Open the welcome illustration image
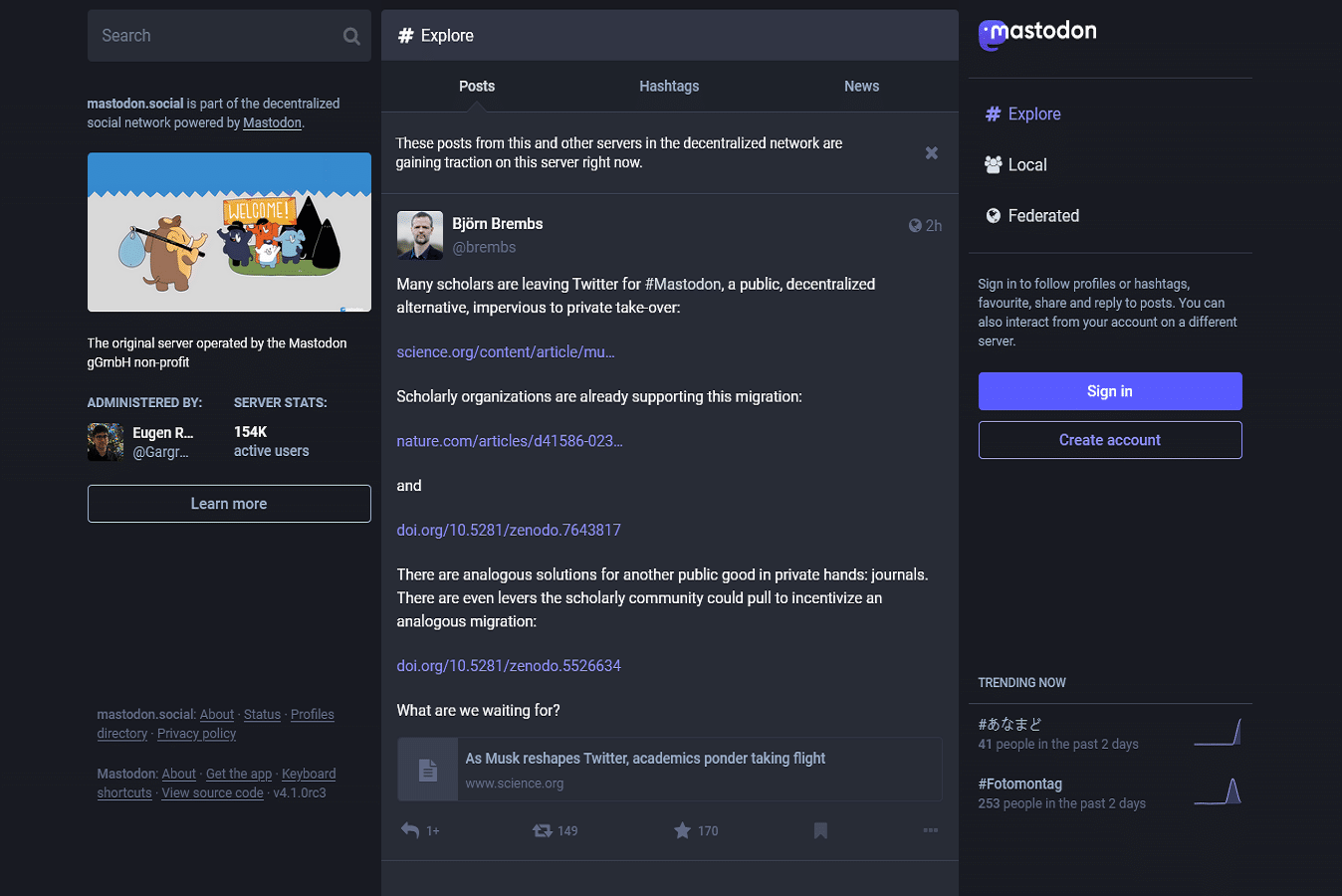The height and width of the screenshot is (896, 1342). click(229, 232)
